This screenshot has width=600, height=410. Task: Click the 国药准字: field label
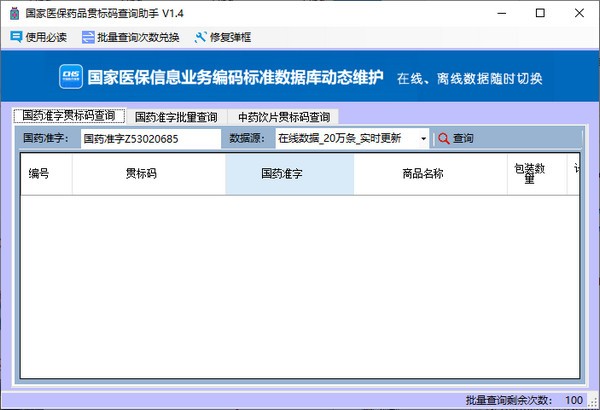pos(46,138)
